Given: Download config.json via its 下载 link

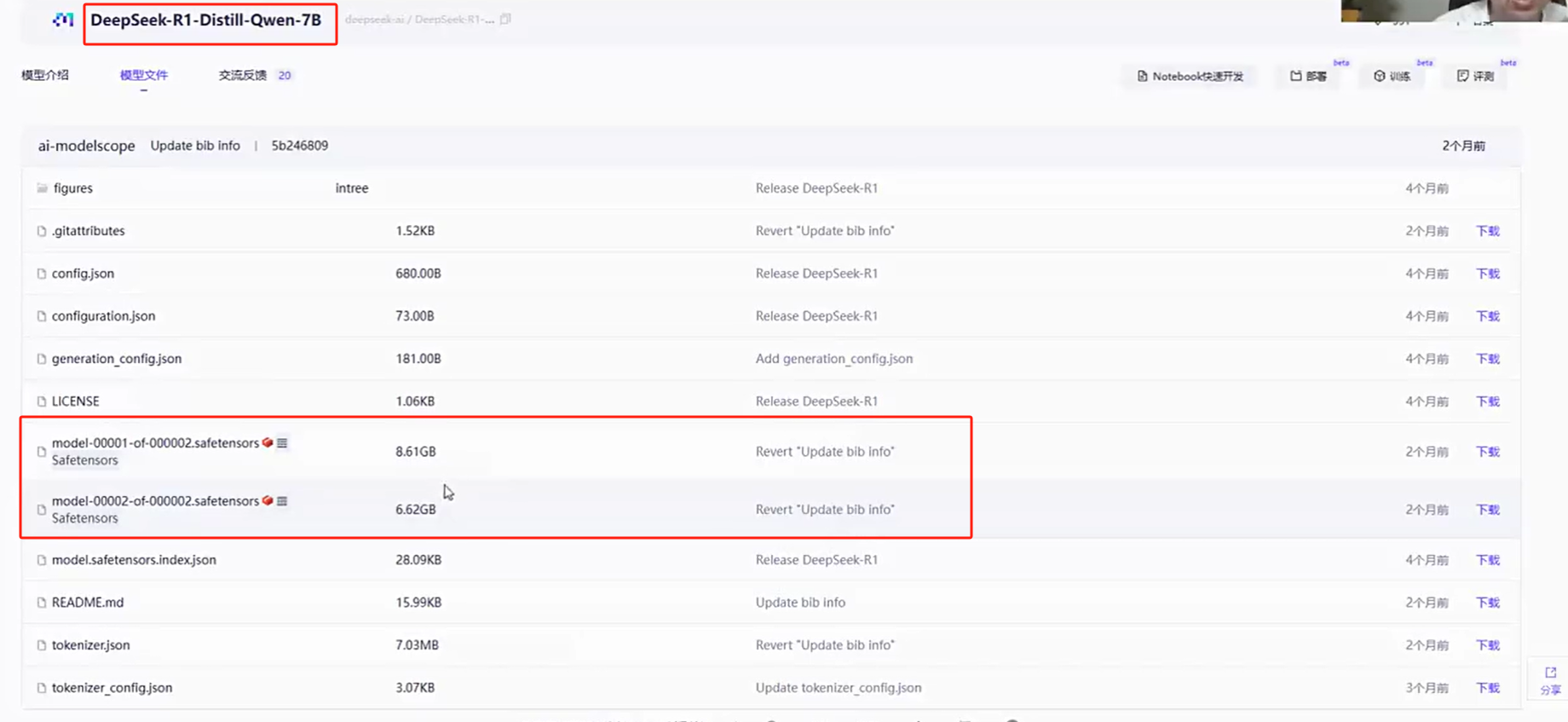Looking at the screenshot, I should coord(1488,274).
